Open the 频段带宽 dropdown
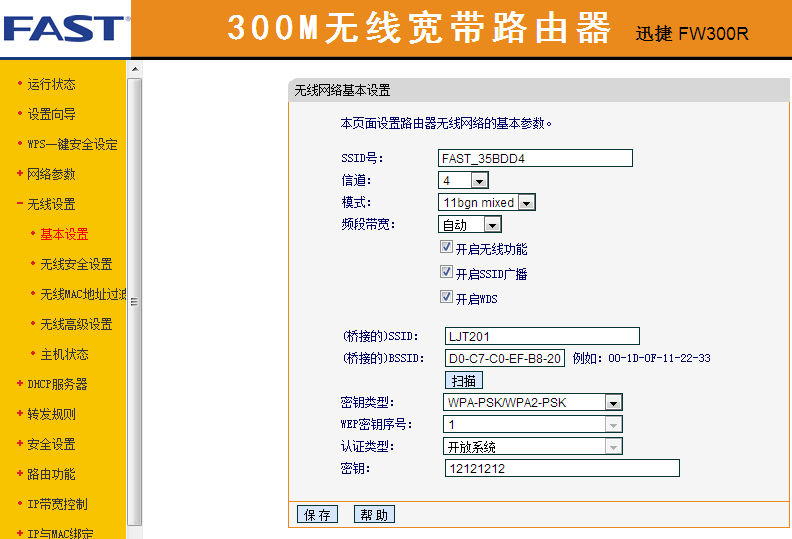This screenshot has height=539, width=792. pyautogui.click(x=470, y=224)
